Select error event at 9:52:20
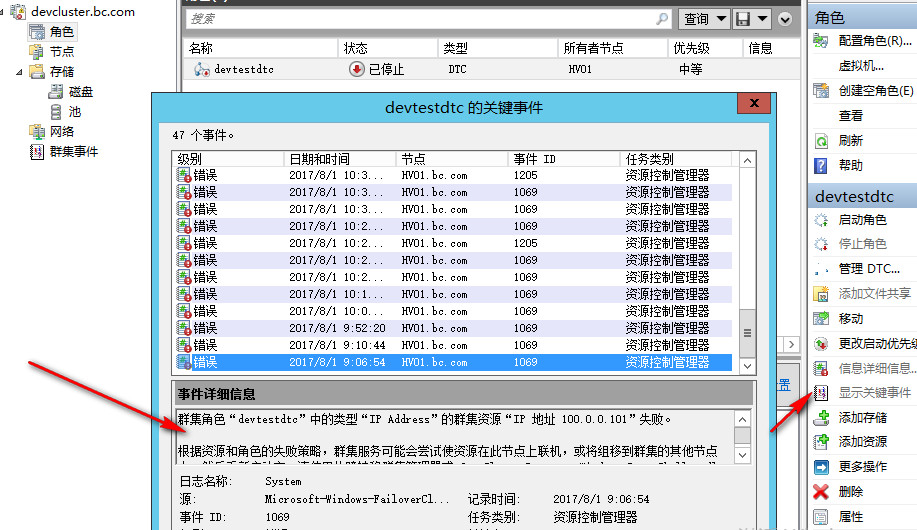Image resolution: width=917 pixels, height=530 pixels. pos(453,328)
